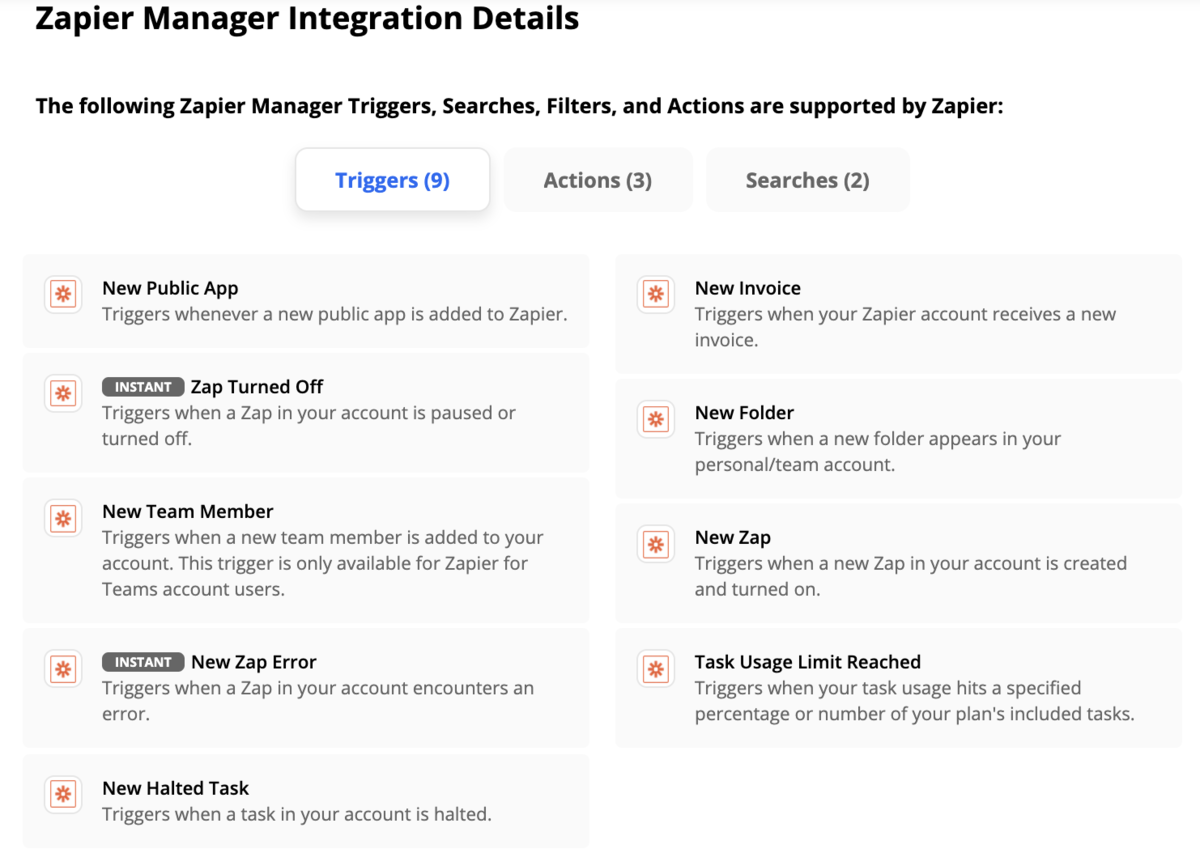Click the description about receiving a new invoice

pos(905,327)
